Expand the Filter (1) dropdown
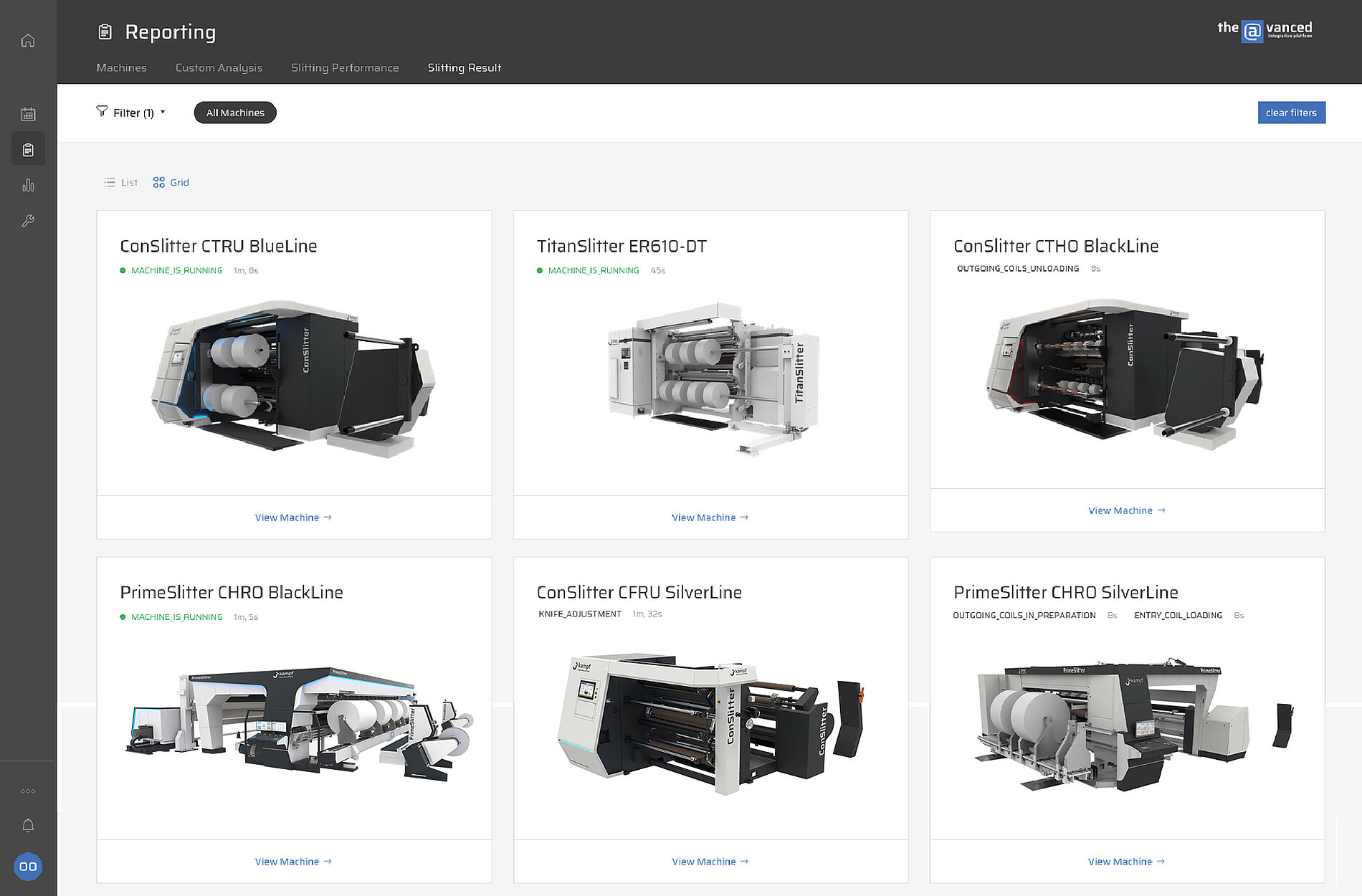The image size is (1362, 896). [x=131, y=113]
